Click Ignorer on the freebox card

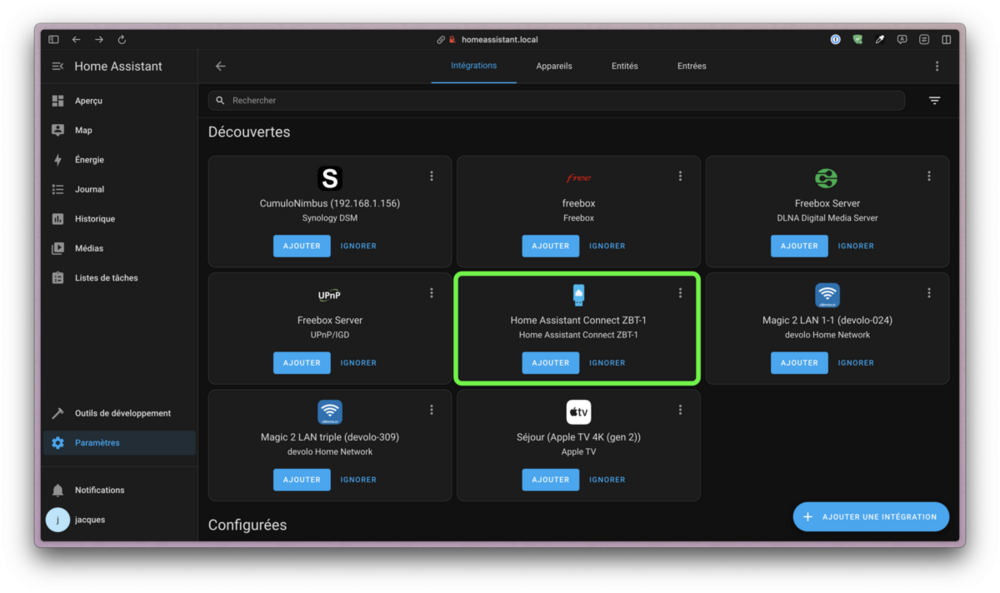click(607, 245)
